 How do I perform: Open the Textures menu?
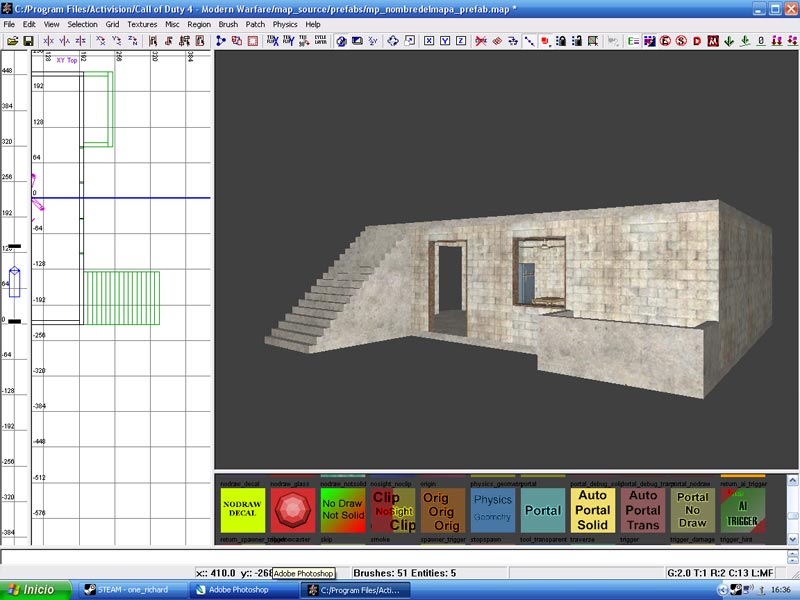(x=142, y=24)
